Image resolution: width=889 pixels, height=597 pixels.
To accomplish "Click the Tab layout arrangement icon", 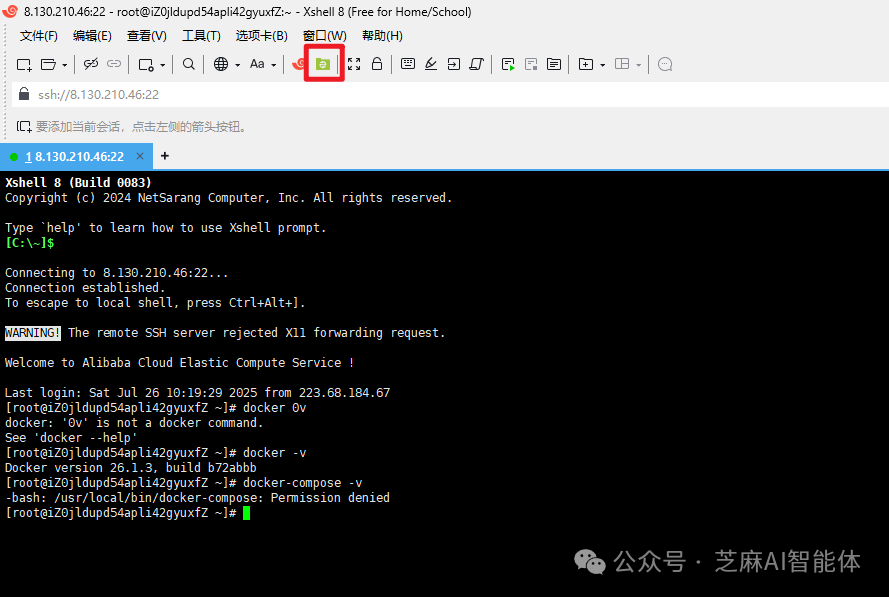I will click(x=622, y=64).
